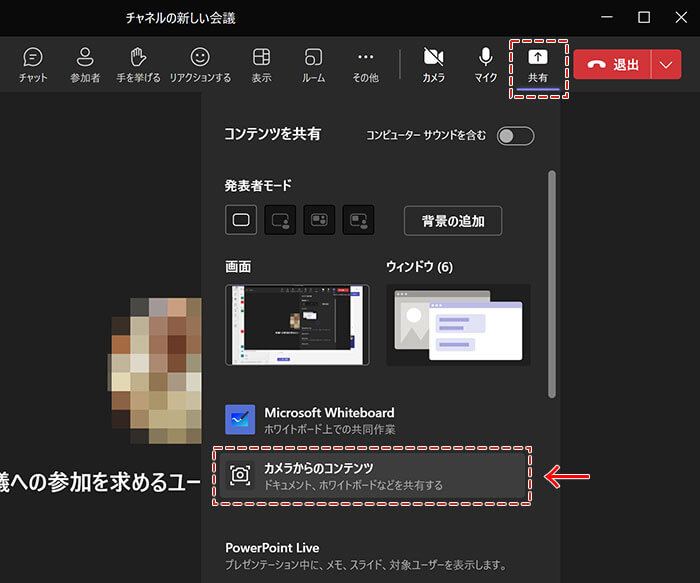
Task: Click the share panel scrollbar
Action: [552, 284]
